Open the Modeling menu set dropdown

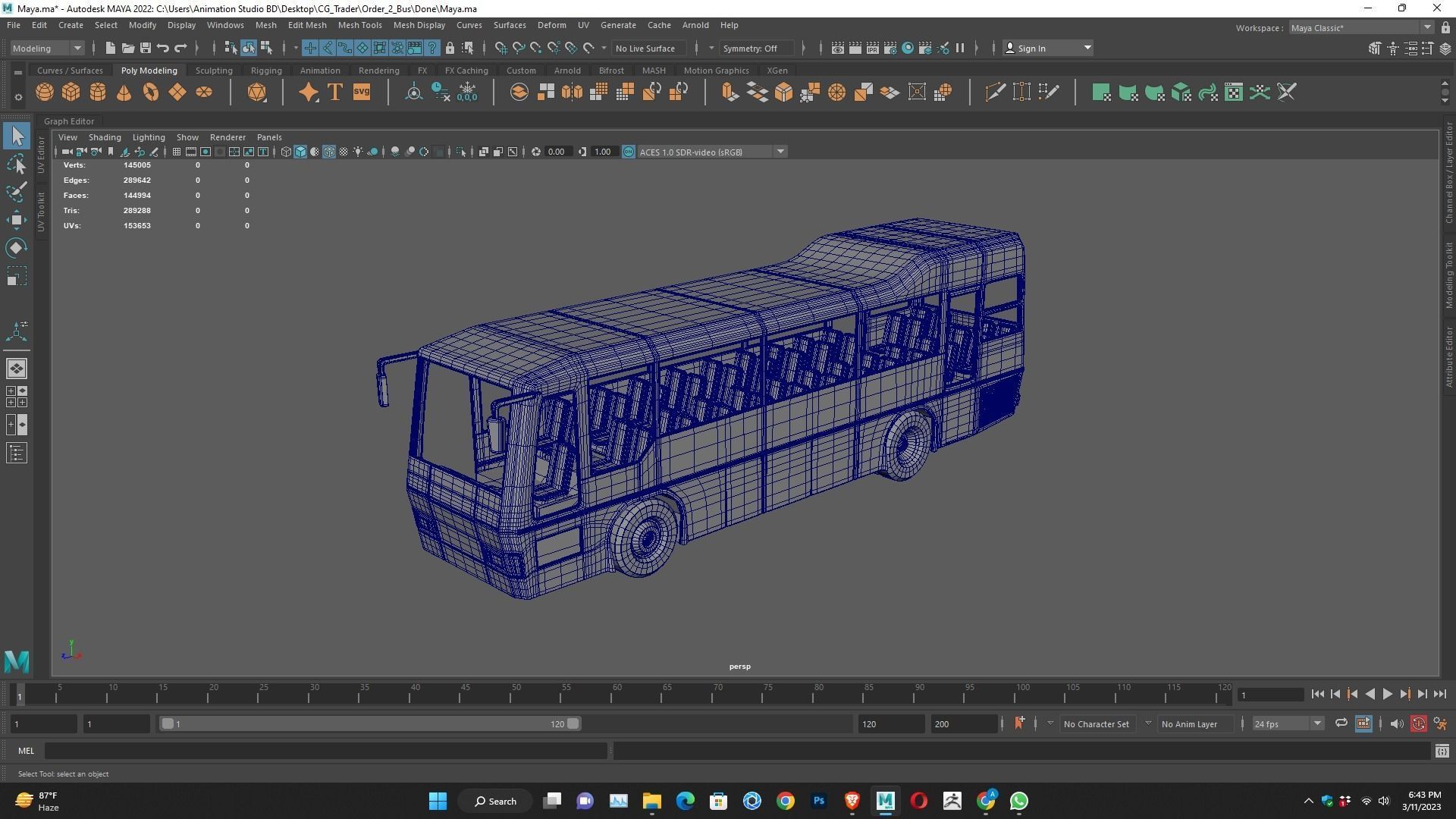[x=47, y=48]
